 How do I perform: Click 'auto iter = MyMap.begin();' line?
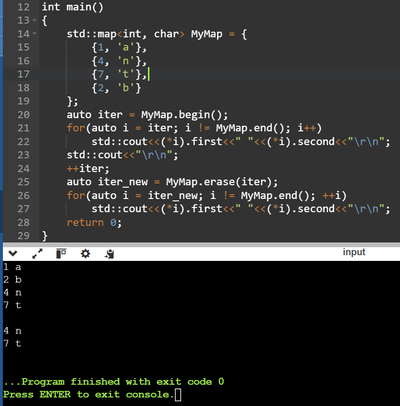click(x=147, y=115)
